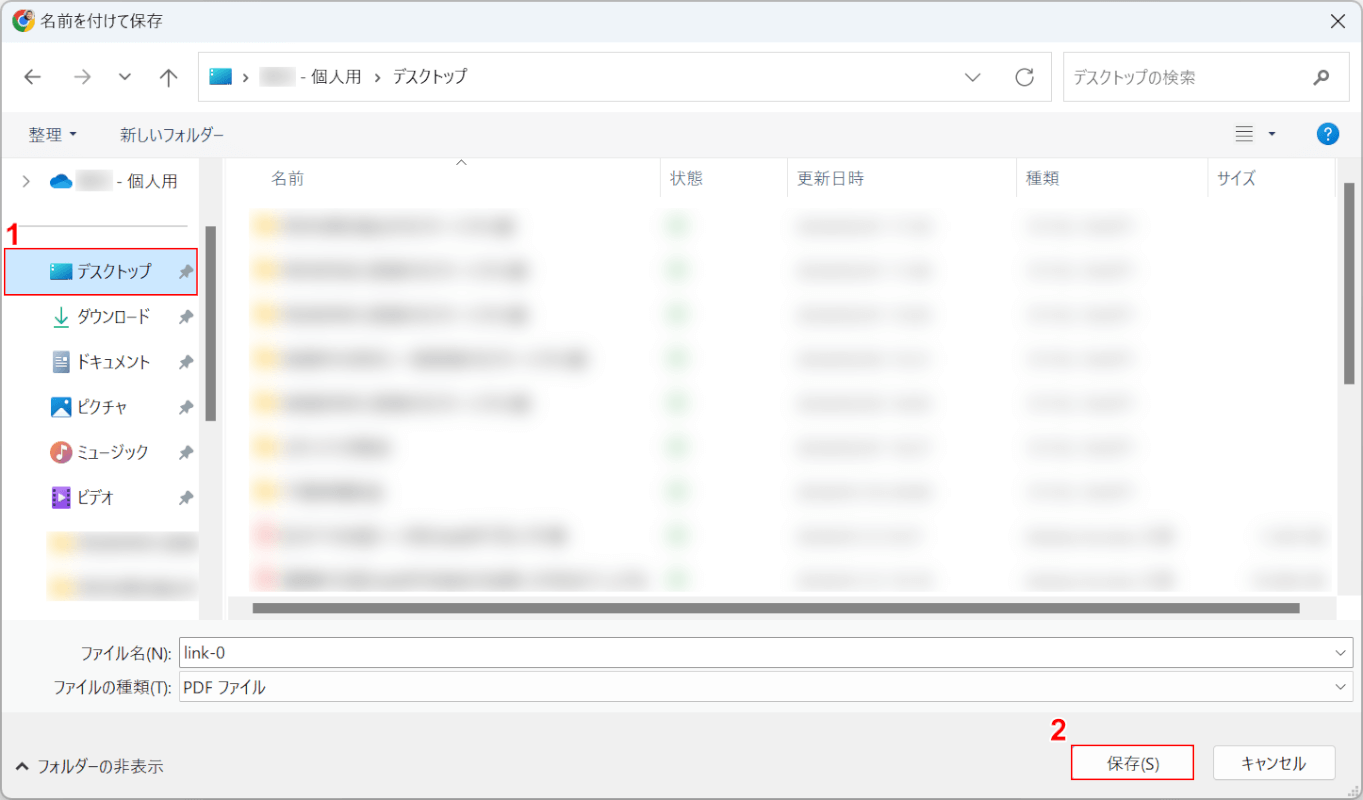Image resolution: width=1363 pixels, height=800 pixels.
Task: Collapse folders with フォルダーの非表示
Action: (x=89, y=767)
